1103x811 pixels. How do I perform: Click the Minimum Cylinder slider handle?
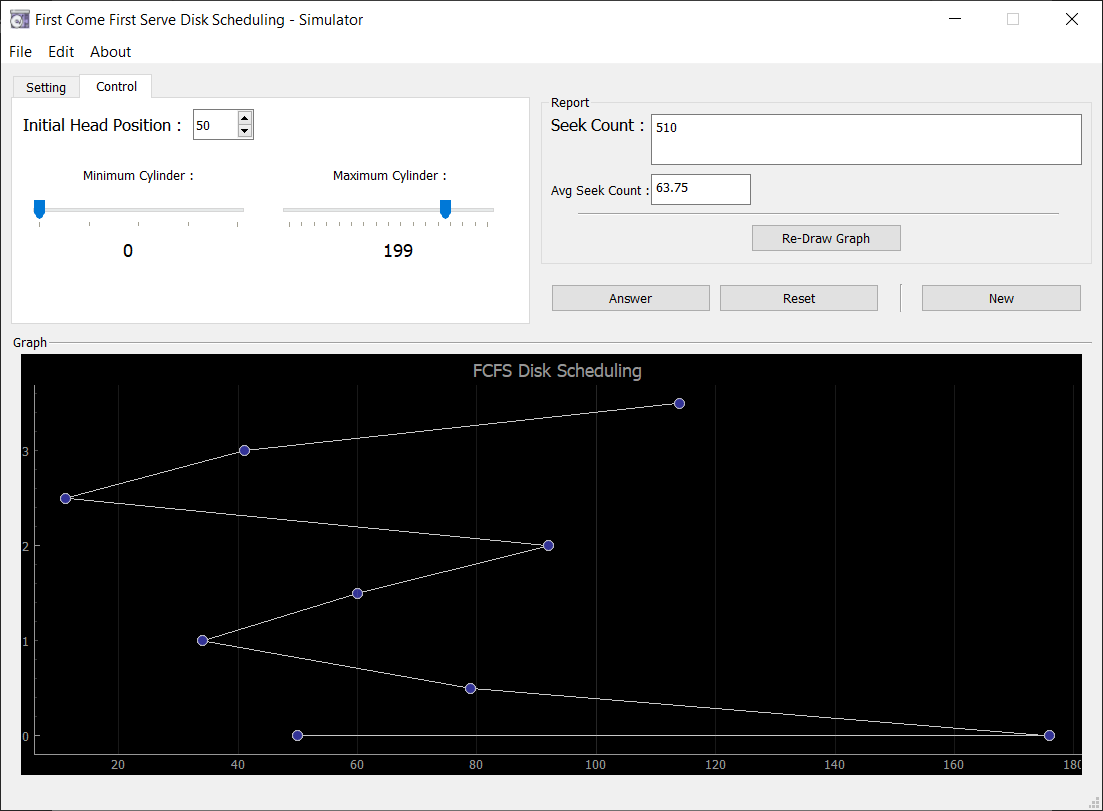click(x=39, y=208)
